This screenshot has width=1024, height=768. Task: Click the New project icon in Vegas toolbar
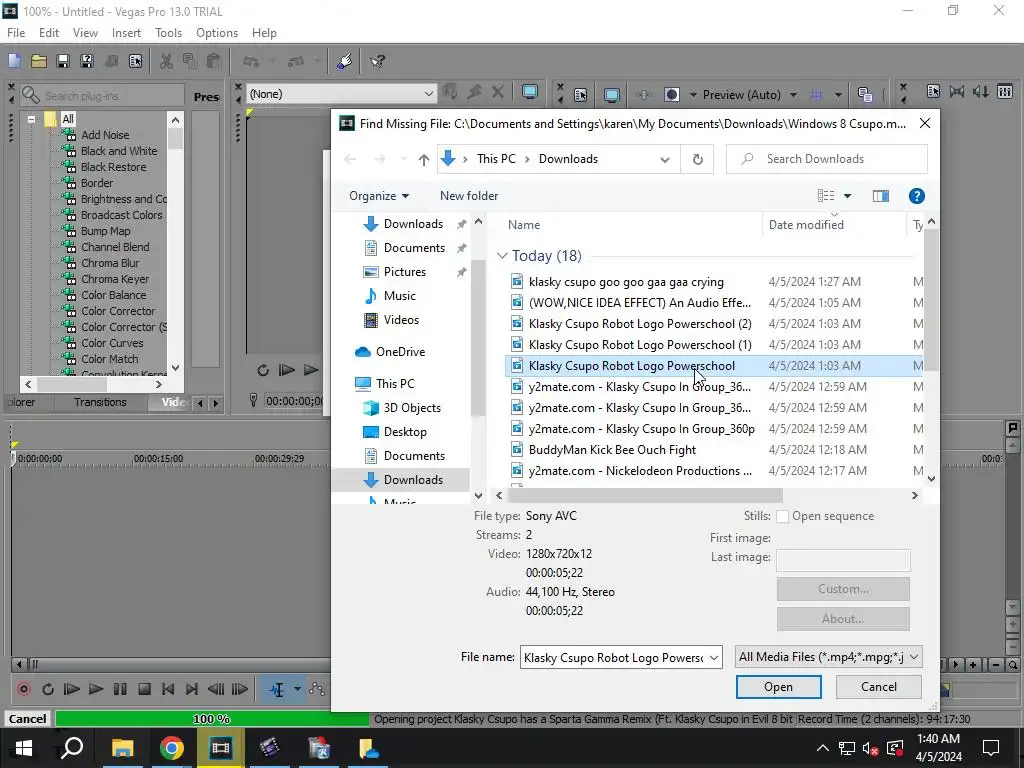(x=14, y=61)
